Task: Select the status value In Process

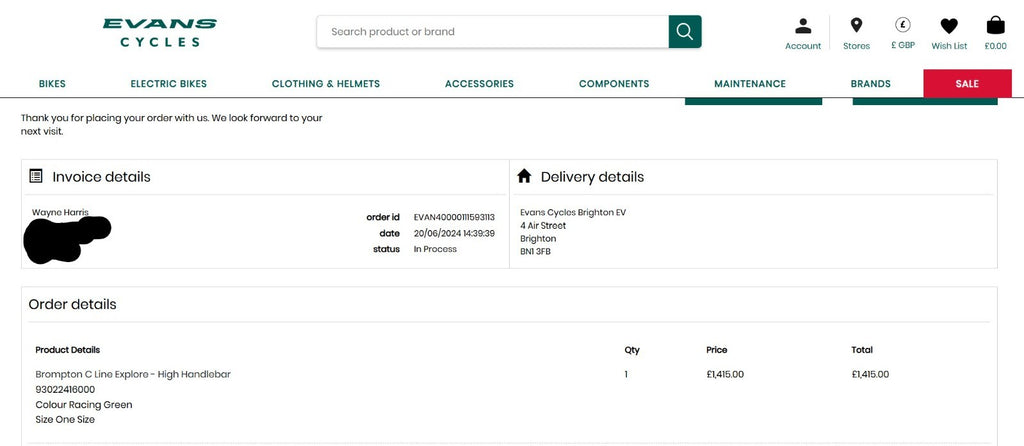Action: (x=435, y=249)
